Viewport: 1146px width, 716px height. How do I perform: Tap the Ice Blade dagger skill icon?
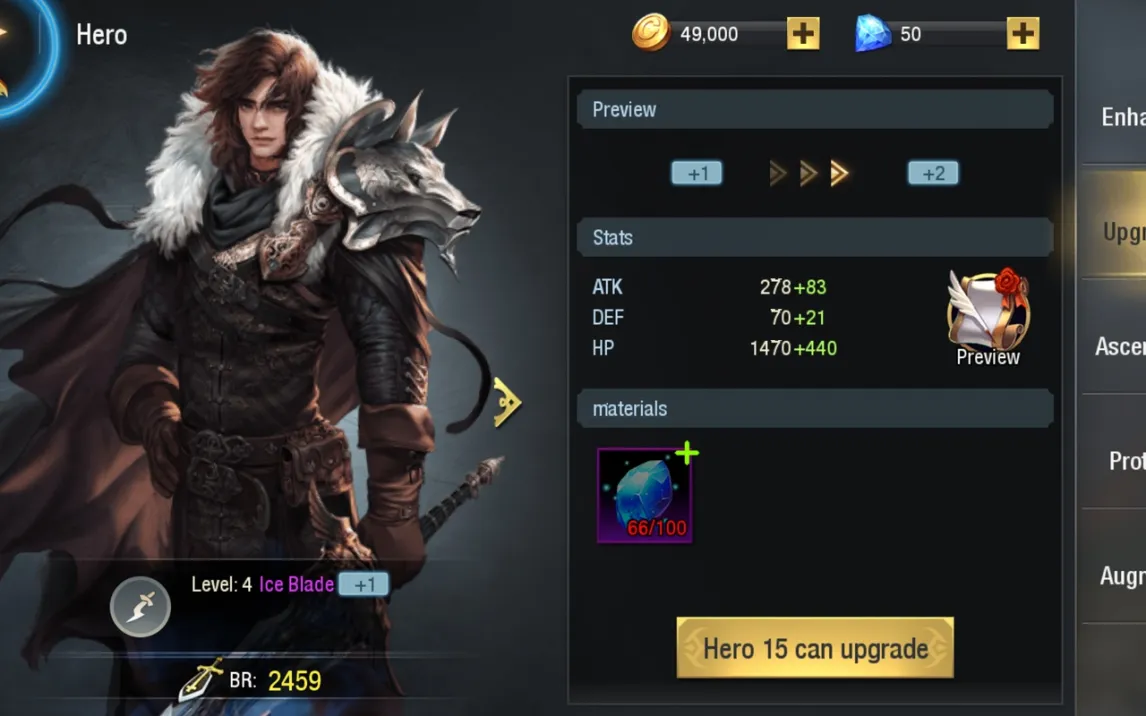click(140, 606)
